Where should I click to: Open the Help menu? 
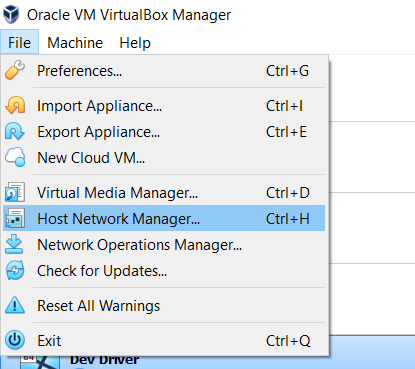(x=135, y=43)
